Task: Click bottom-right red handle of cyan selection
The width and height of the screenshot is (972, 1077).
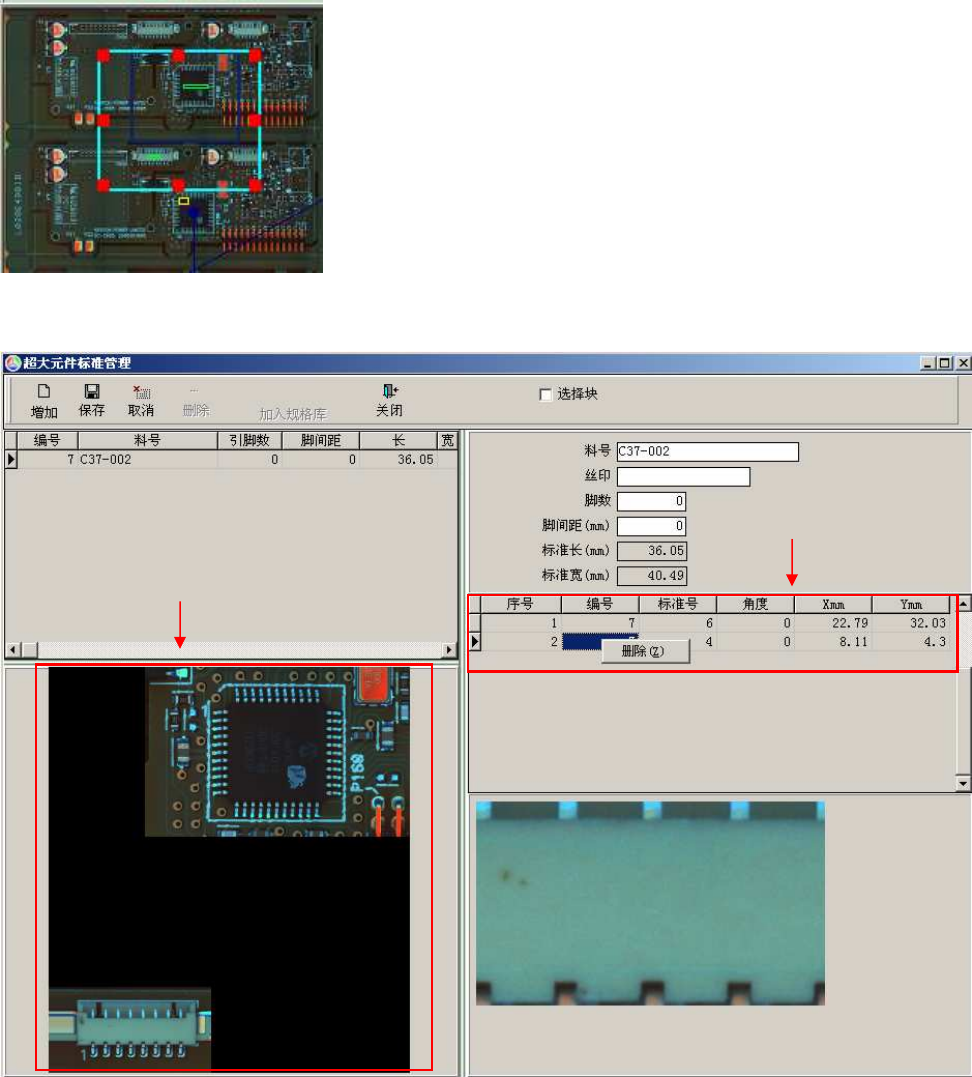Action: tap(256, 185)
